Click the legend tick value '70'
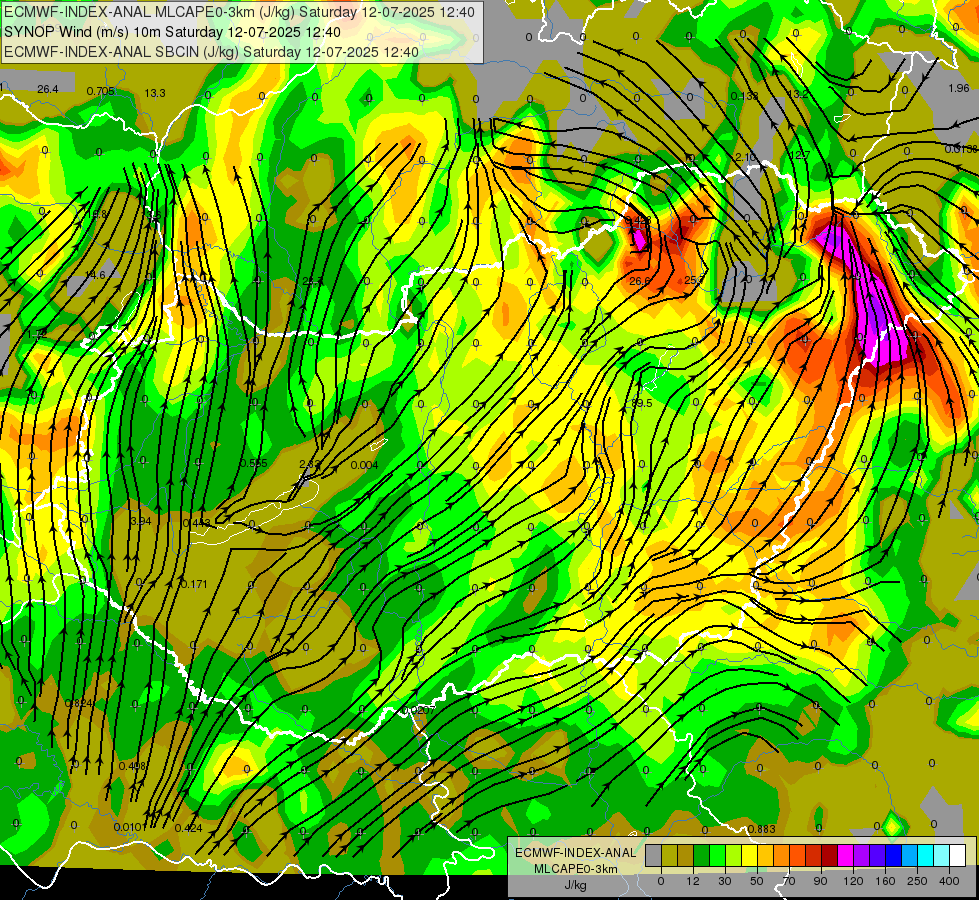This screenshot has height=900, width=979. 789,881
